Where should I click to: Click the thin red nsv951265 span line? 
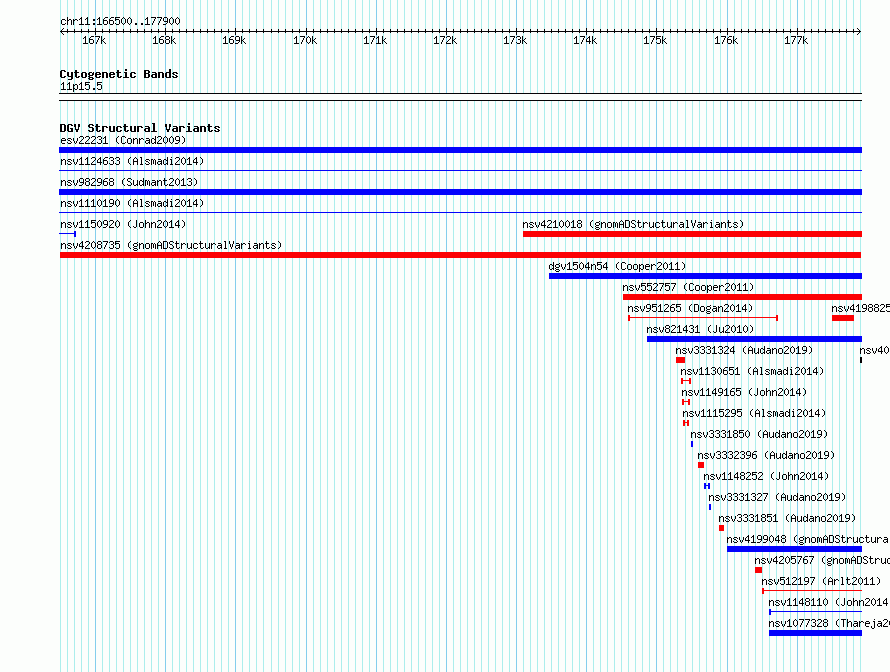click(703, 318)
